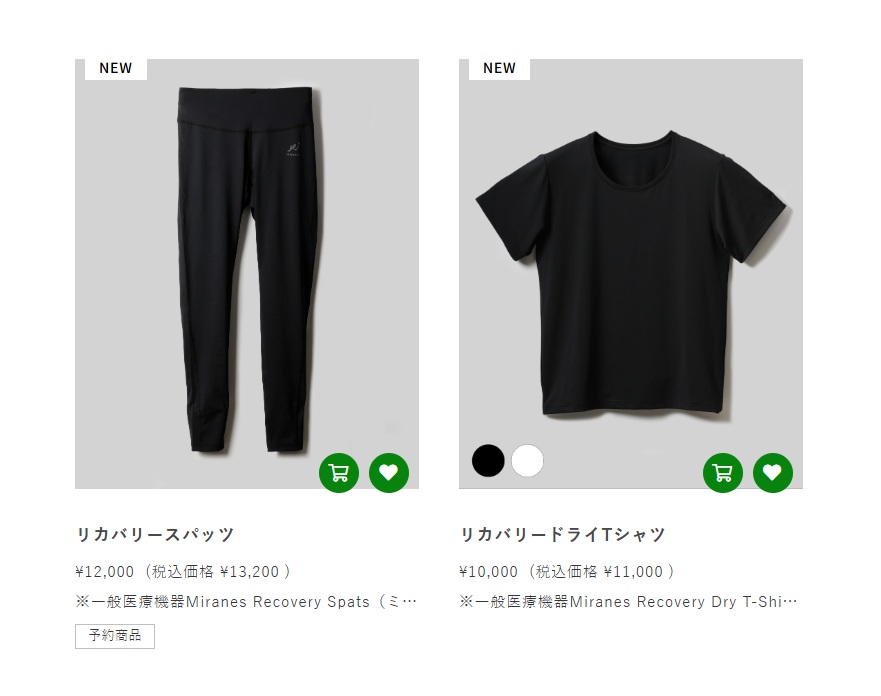The image size is (881, 696).
Task: Favorite the dry T-shirt with the heart
Action: [x=773, y=472]
